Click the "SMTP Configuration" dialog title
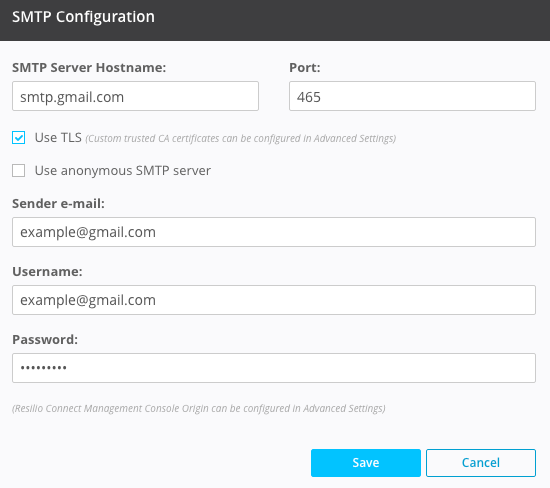The image size is (550, 488). [83, 17]
